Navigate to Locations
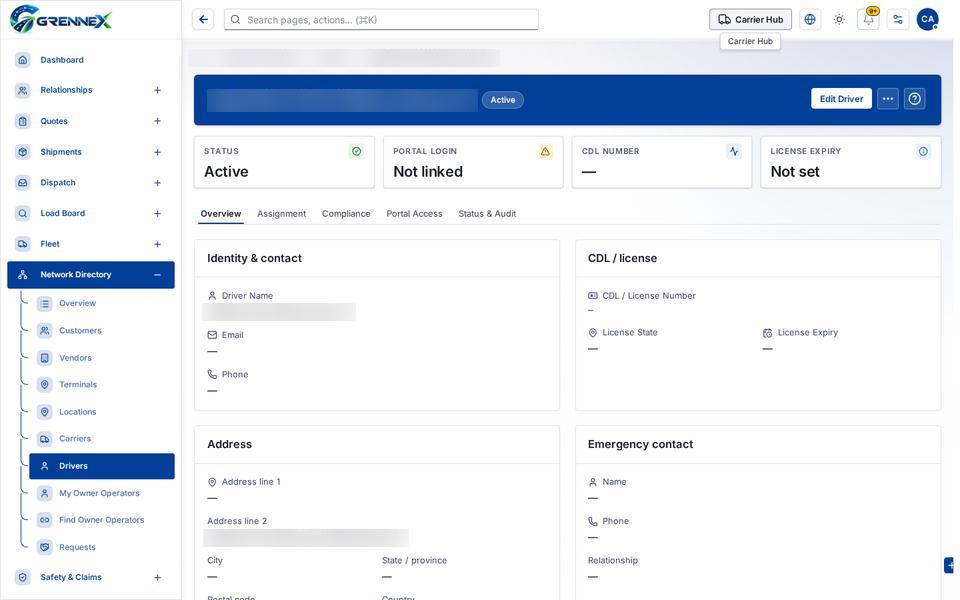The width and height of the screenshot is (960, 600). pos(102,412)
